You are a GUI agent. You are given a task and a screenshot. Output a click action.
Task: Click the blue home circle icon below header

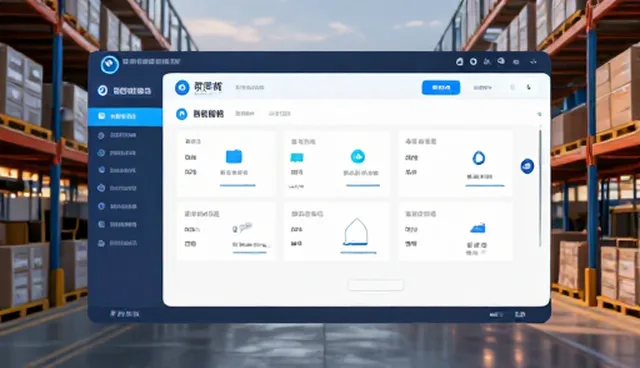point(181,114)
